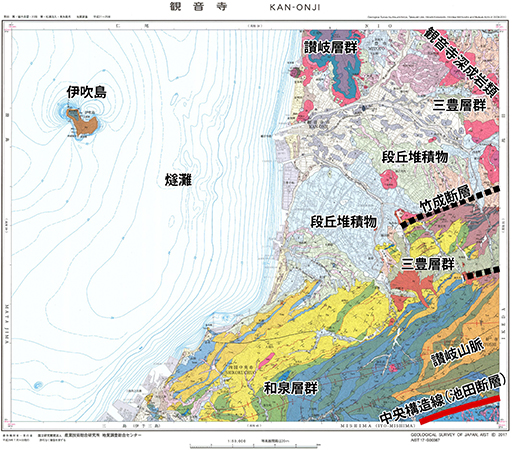512x450 pixels.
Task: Select the 中央構造線(池田断層) label
Action: coord(443,399)
